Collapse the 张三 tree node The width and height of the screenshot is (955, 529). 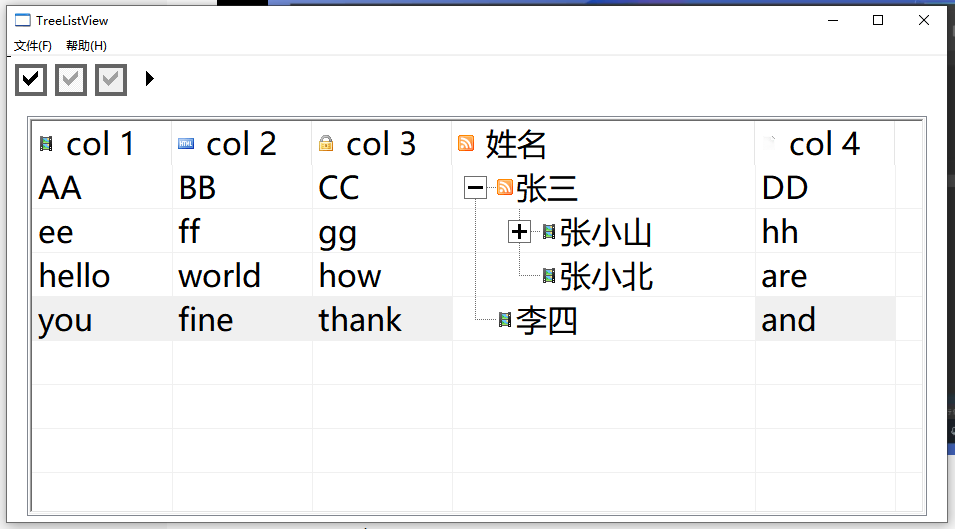475,187
